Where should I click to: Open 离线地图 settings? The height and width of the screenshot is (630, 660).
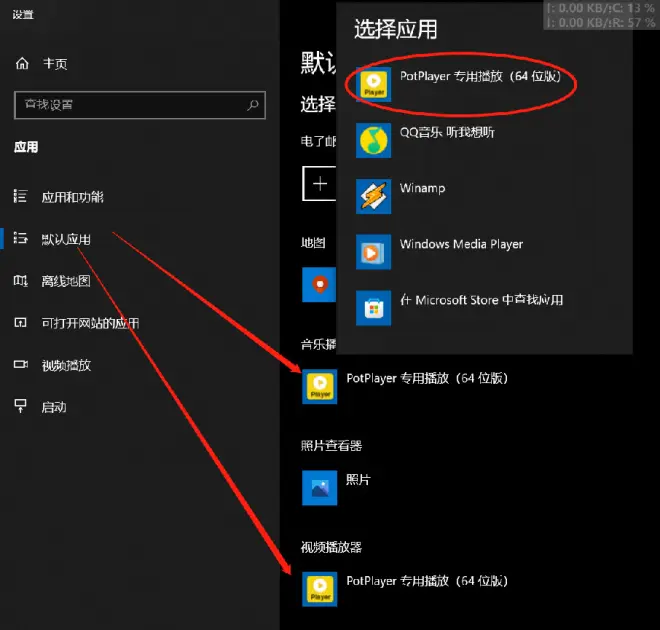pyautogui.click(x=66, y=281)
